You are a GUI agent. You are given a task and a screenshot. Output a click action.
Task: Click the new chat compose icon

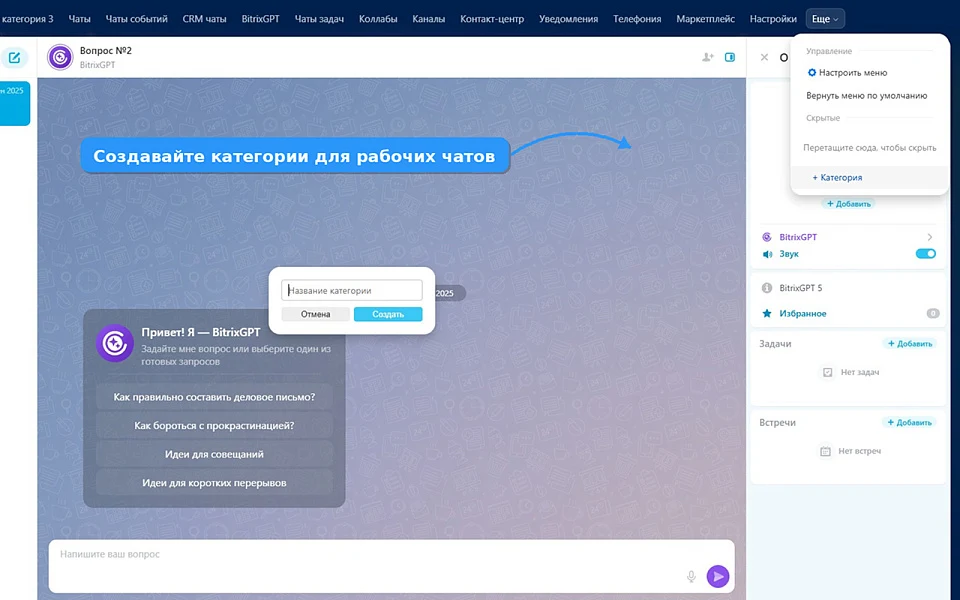tap(14, 58)
